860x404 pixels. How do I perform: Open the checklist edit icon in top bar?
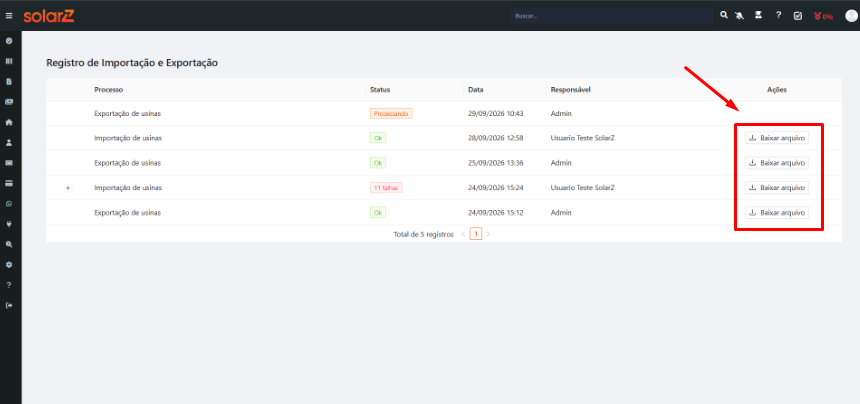coord(798,16)
